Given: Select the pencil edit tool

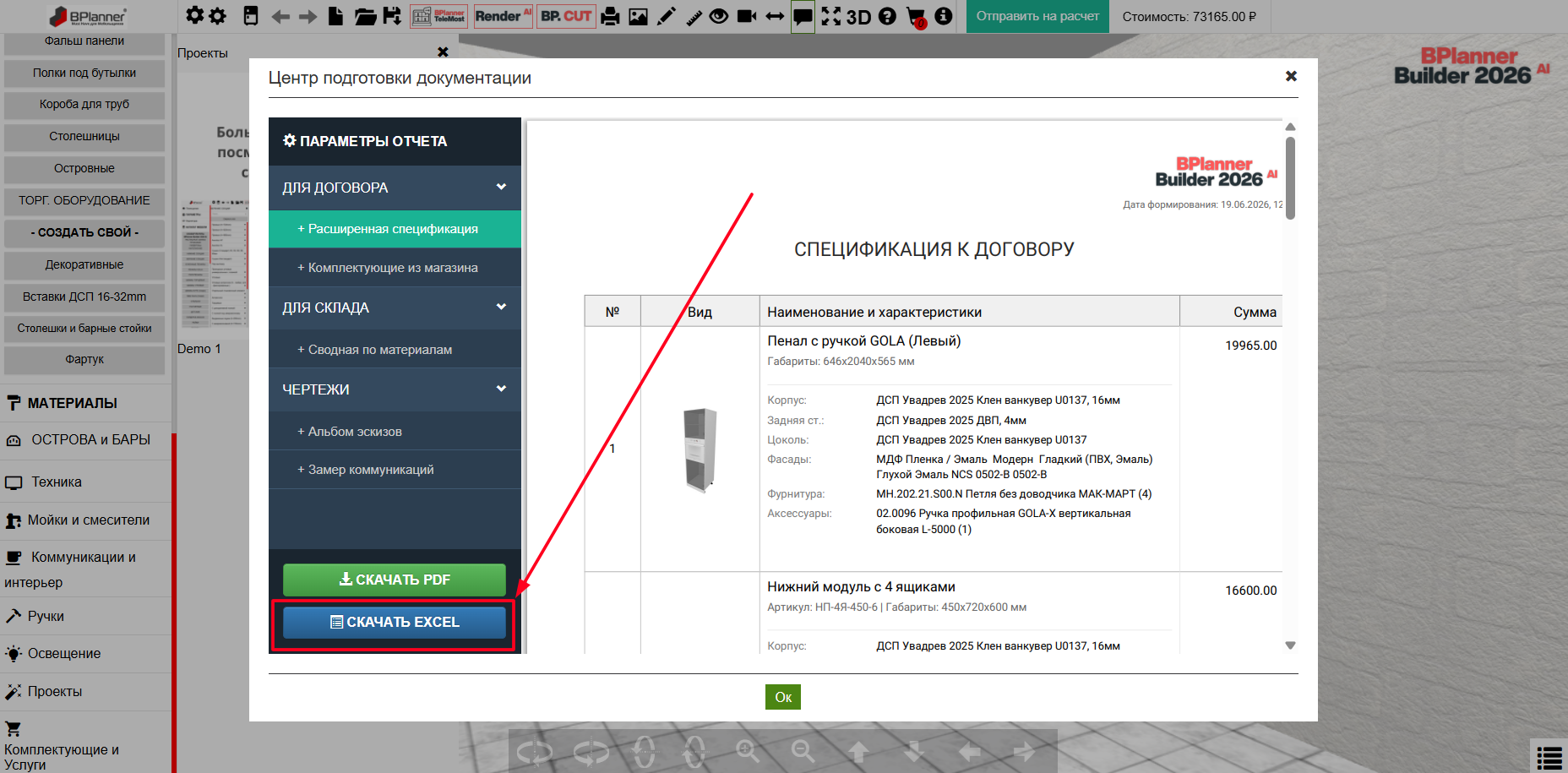Looking at the screenshot, I should [667, 16].
